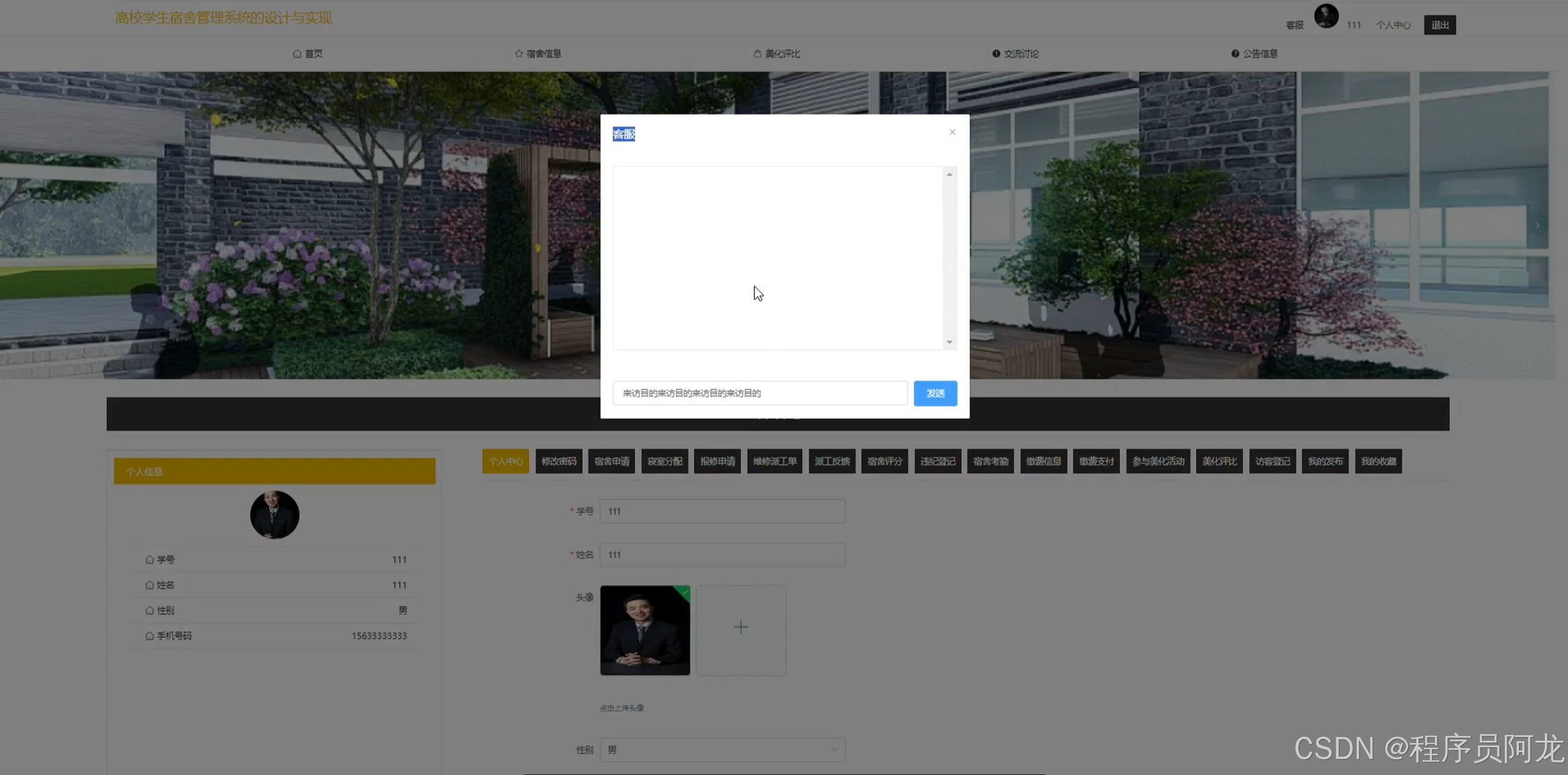This screenshot has width=1568, height=775.
Task: Expand the 性别 gender dropdown
Action: click(x=722, y=749)
